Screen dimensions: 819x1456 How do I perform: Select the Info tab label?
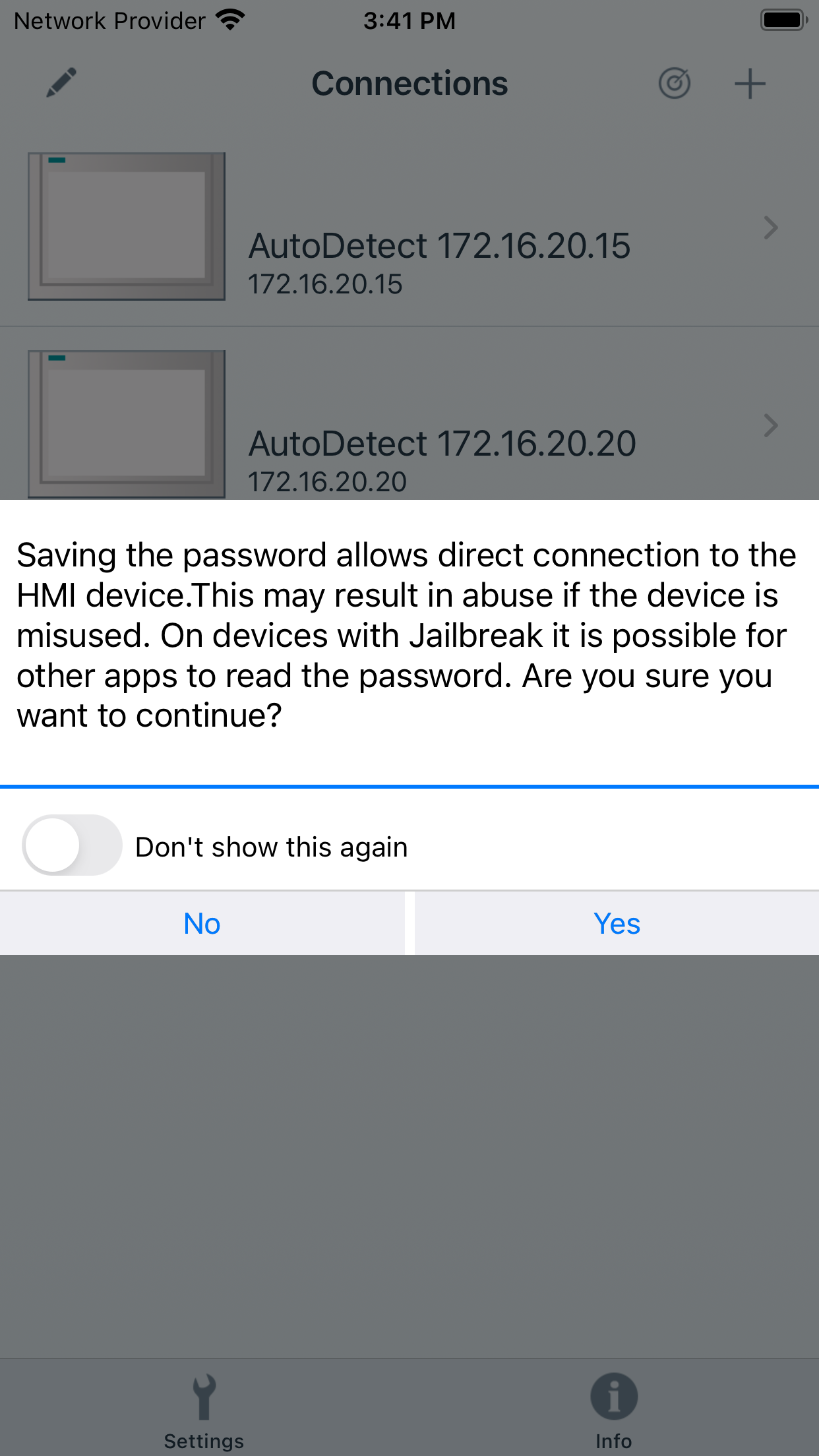click(x=614, y=1441)
